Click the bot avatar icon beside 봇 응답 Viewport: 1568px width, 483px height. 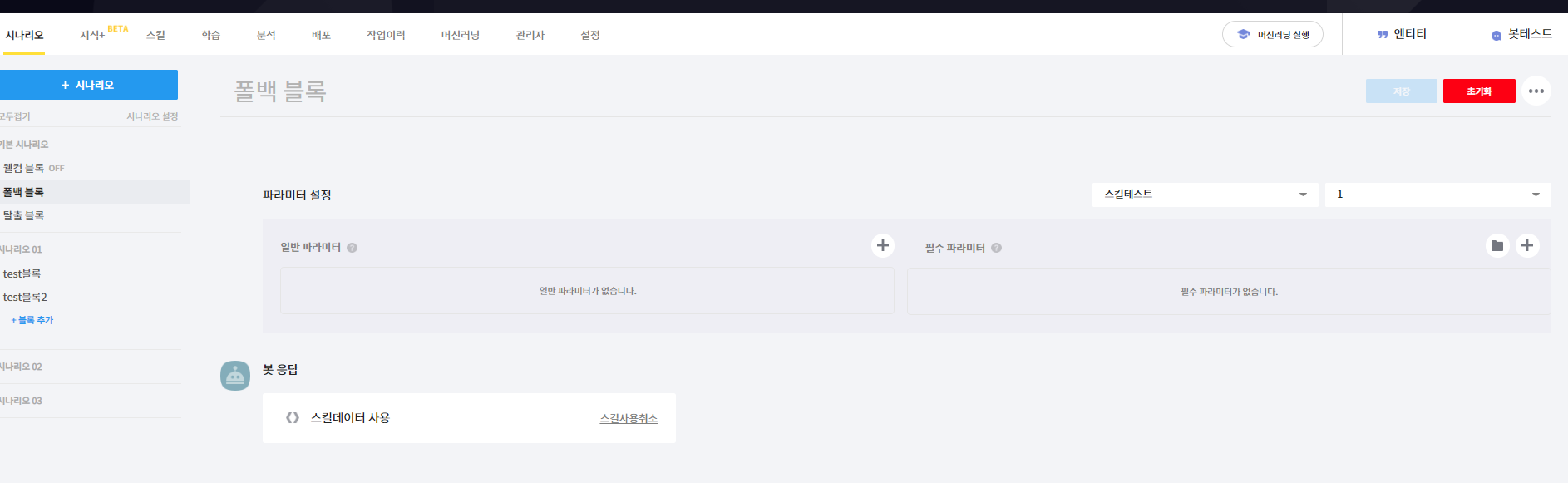point(235,376)
